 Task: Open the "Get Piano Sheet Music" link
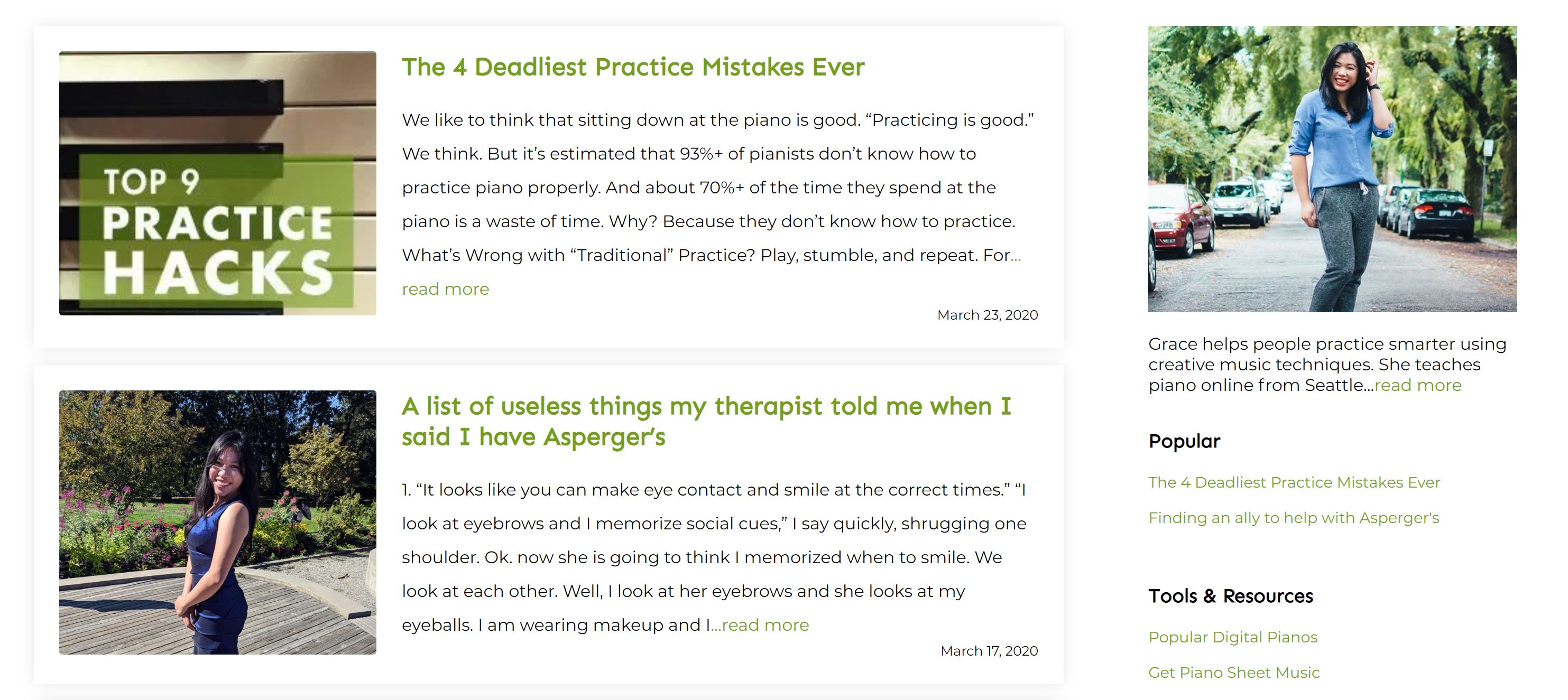[x=1233, y=672]
